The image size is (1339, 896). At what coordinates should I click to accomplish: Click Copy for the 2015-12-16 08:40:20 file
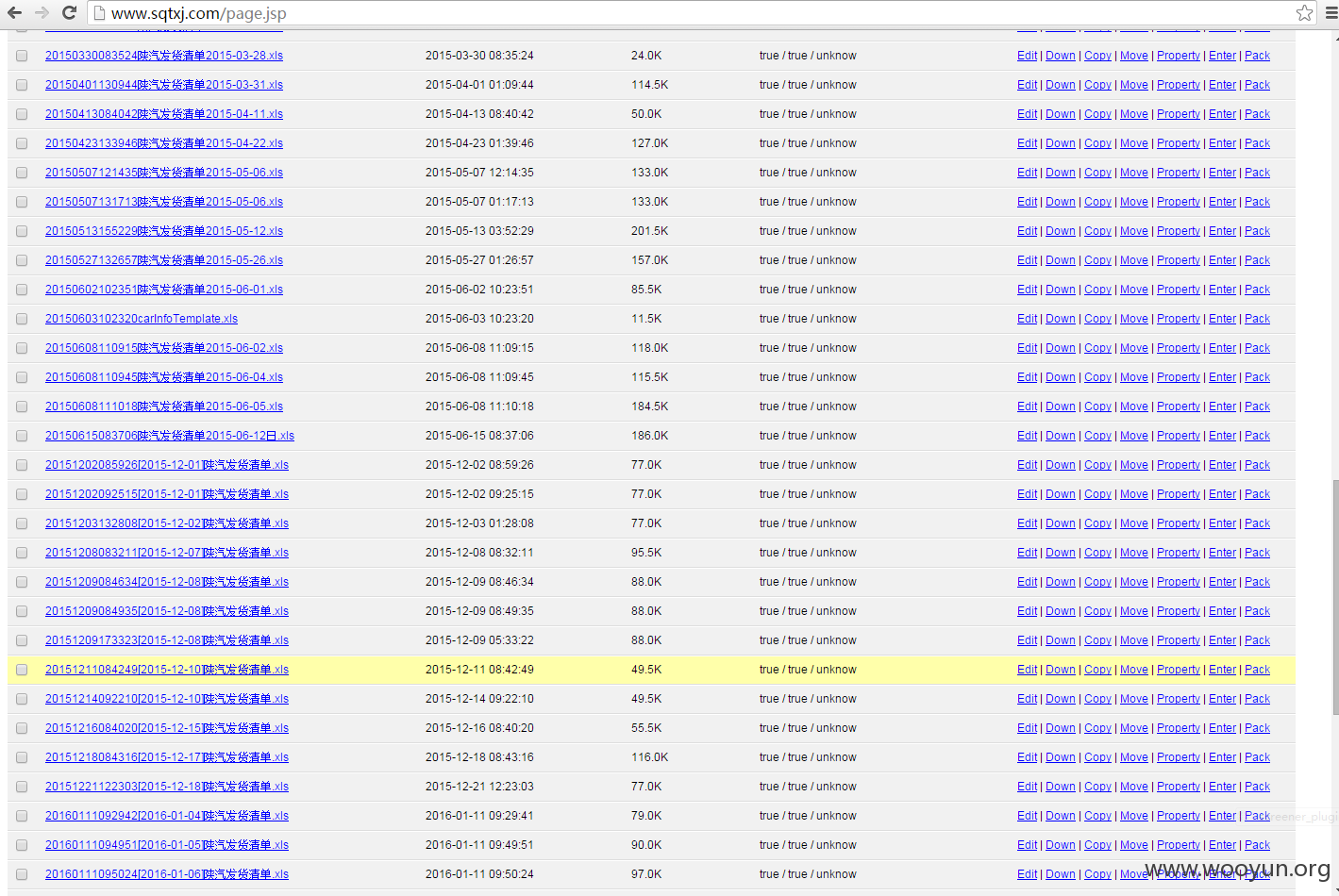coord(1097,728)
